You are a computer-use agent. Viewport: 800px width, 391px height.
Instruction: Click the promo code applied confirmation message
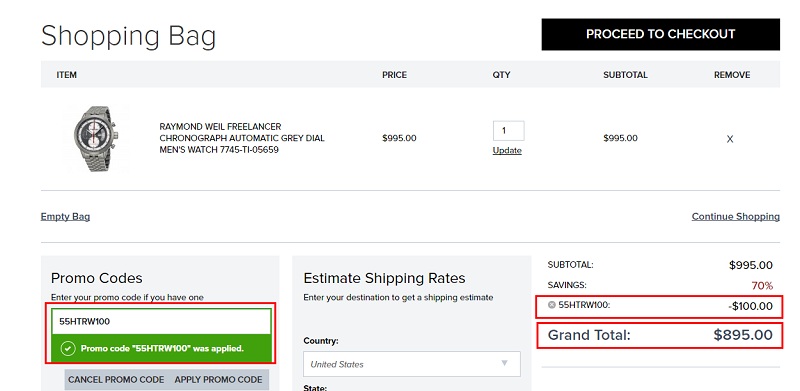coord(162,349)
